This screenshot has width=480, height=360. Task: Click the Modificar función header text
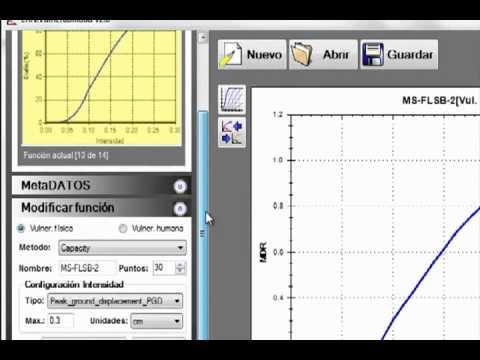point(68,208)
